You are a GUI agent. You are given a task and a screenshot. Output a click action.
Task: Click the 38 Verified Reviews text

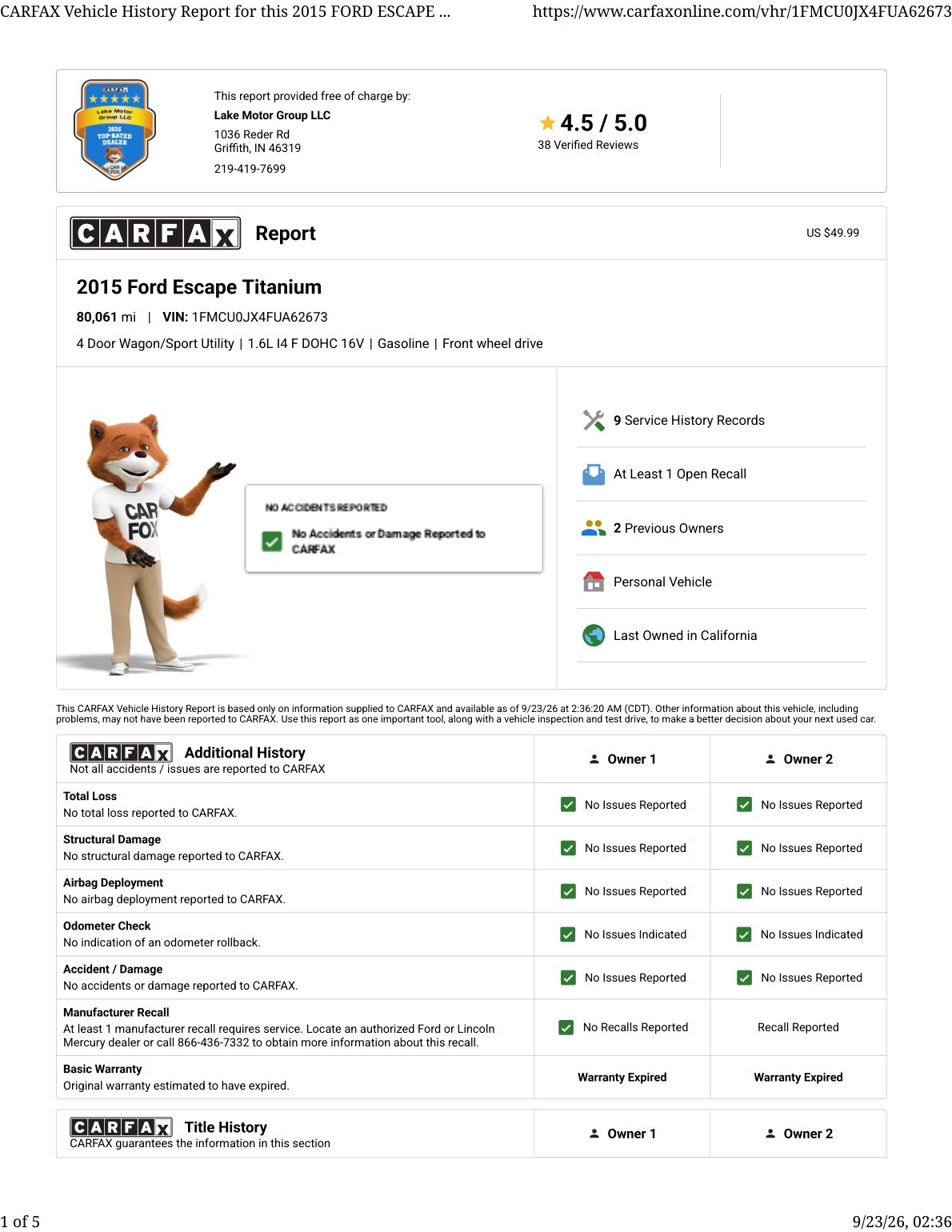(x=588, y=145)
